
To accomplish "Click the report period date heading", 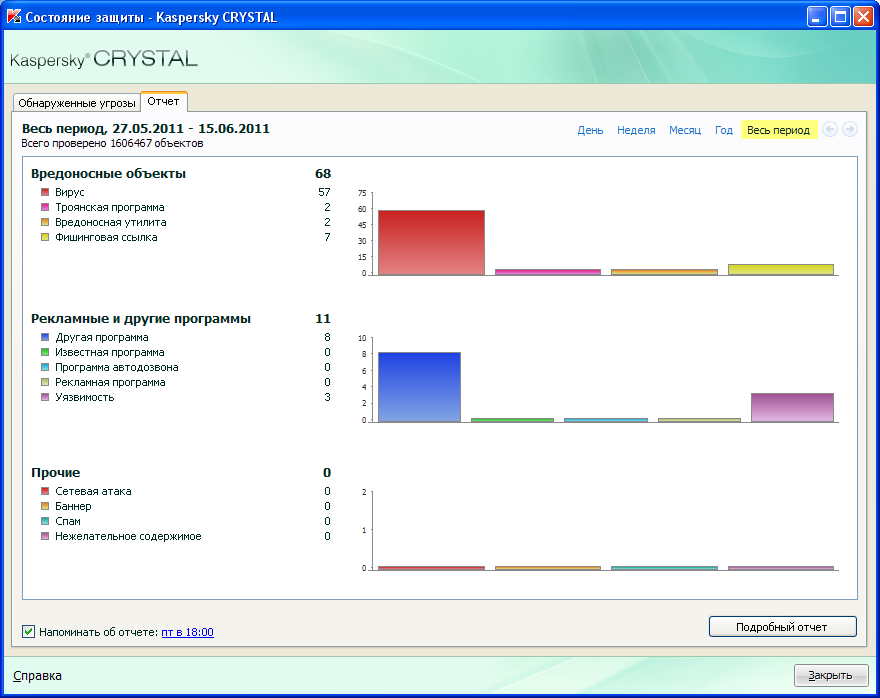I will click(x=145, y=128).
